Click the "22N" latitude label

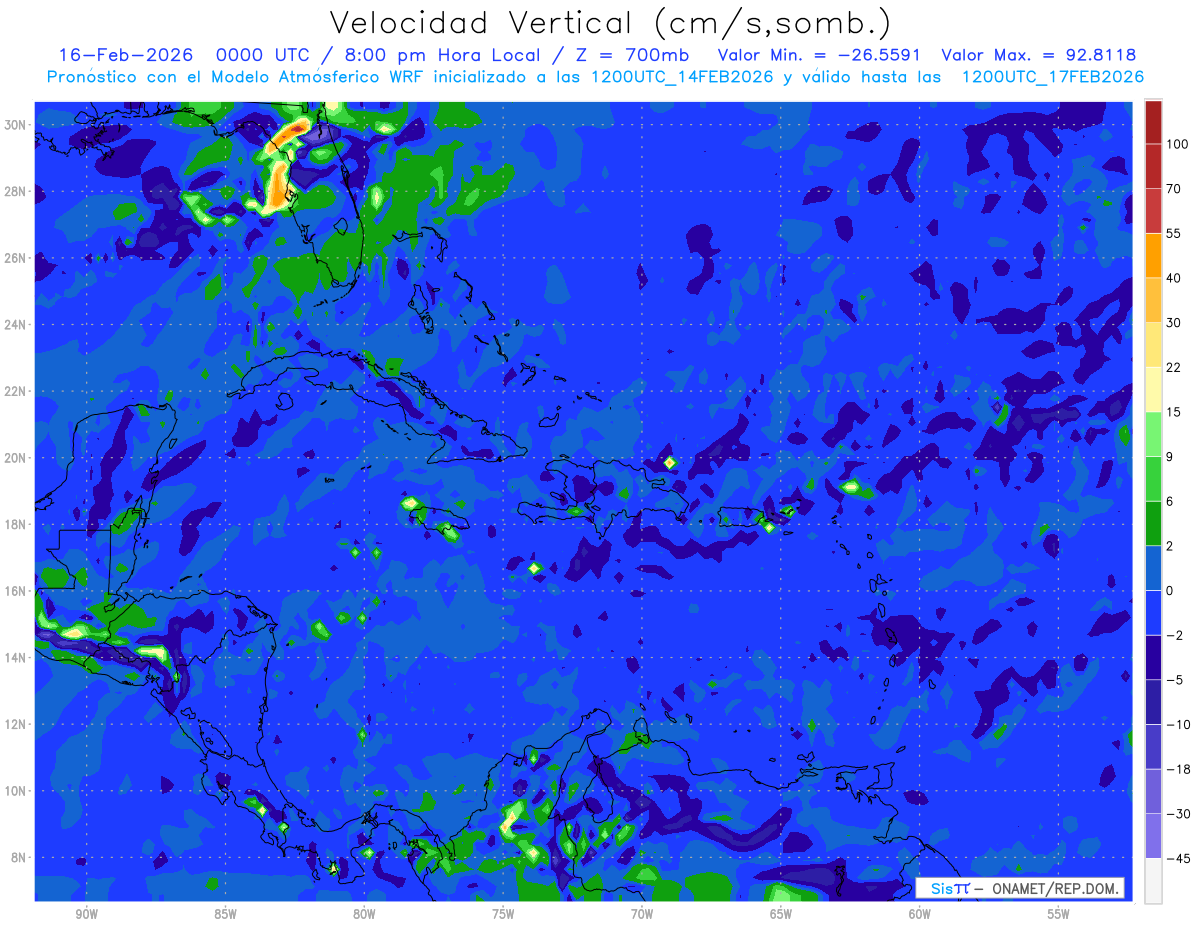(16, 391)
